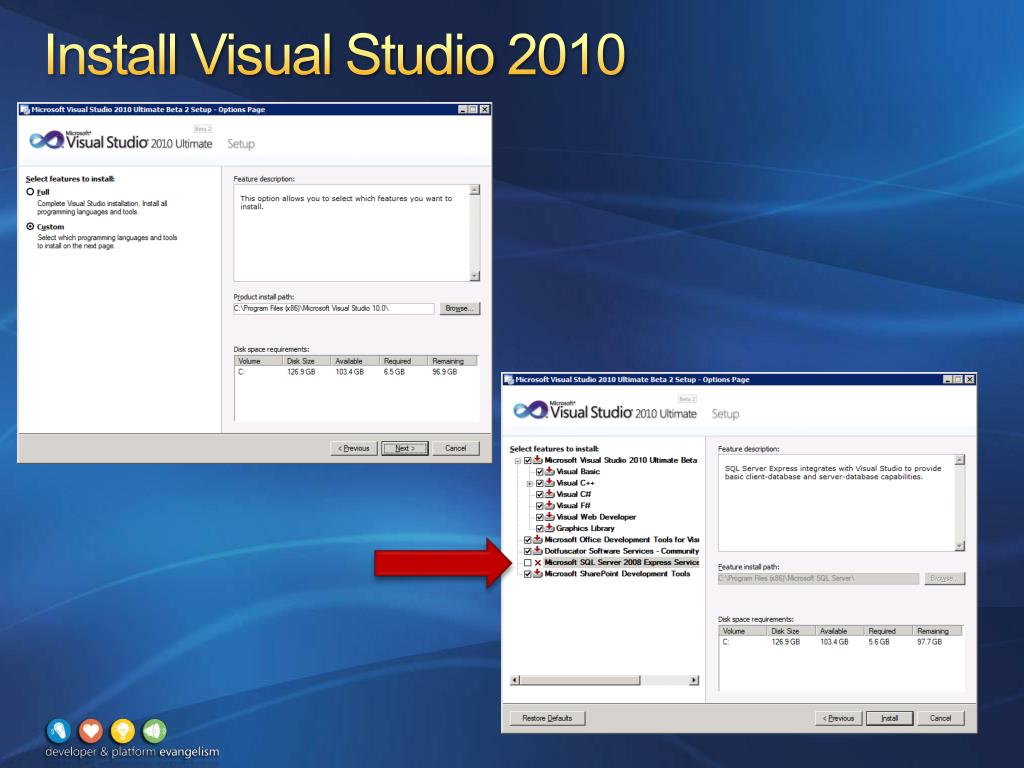
Task: Click the Restore Defaults button
Action: 547,718
